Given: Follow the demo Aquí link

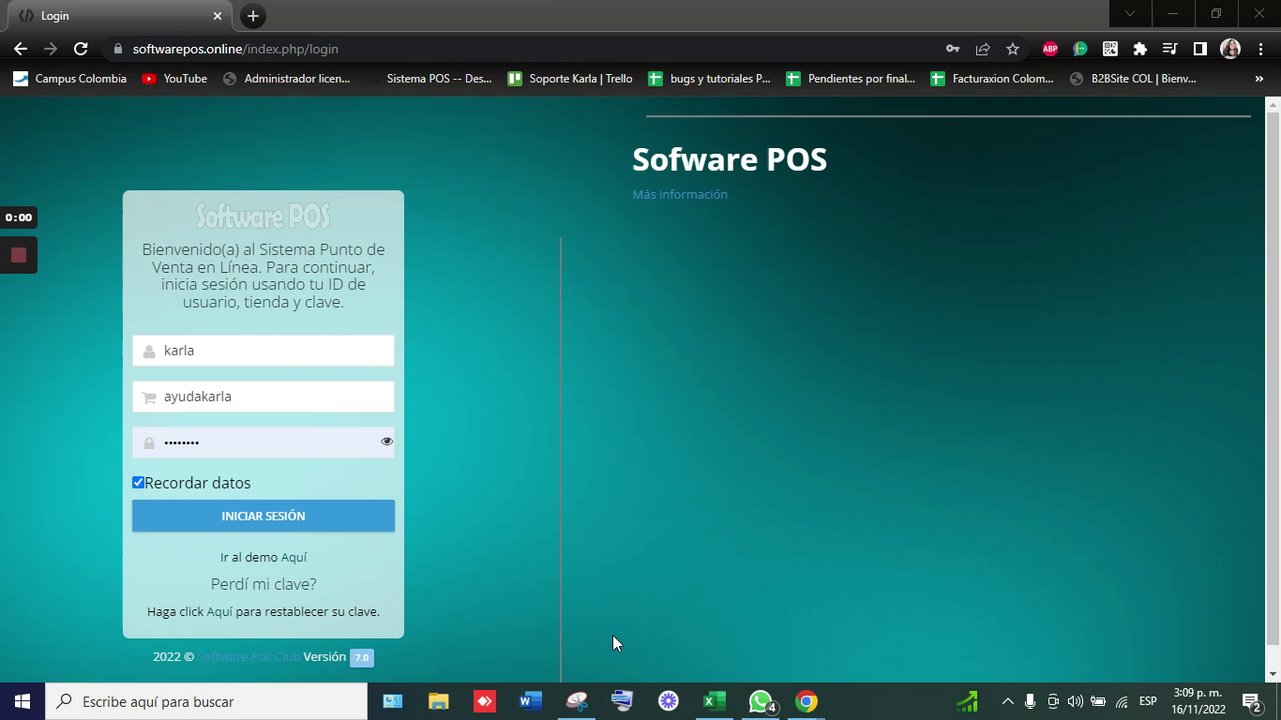Looking at the screenshot, I should pyautogui.click(x=294, y=558).
